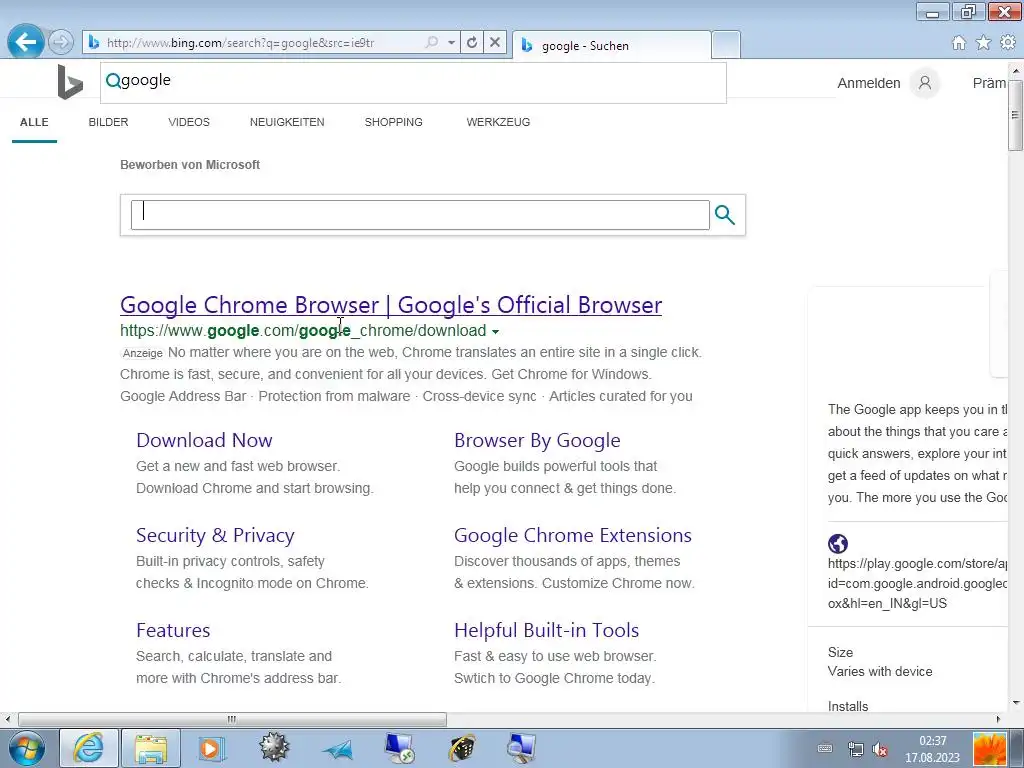
Task: Refresh the page with reload icon
Action: point(472,42)
